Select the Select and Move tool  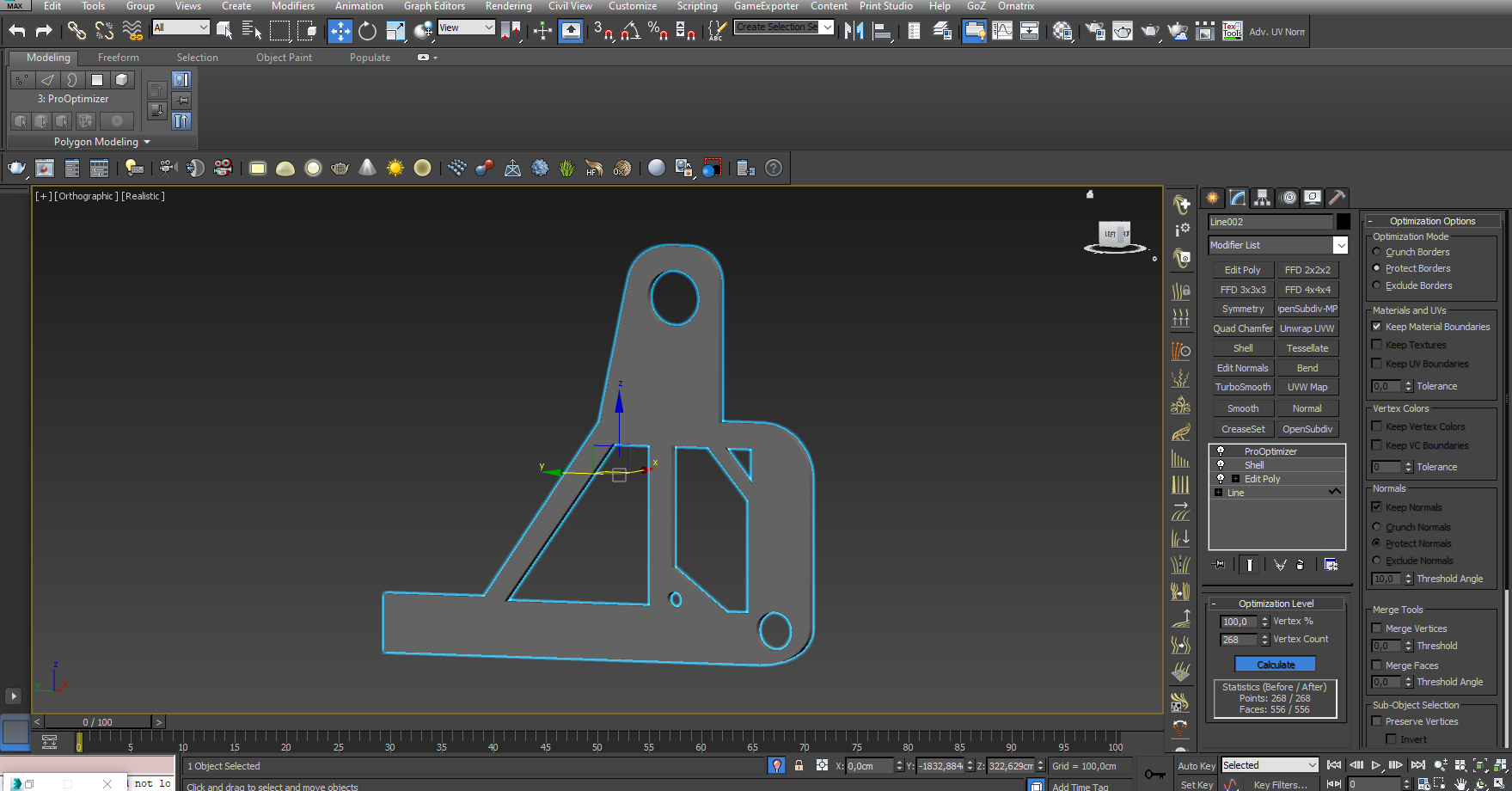[340, 32]
